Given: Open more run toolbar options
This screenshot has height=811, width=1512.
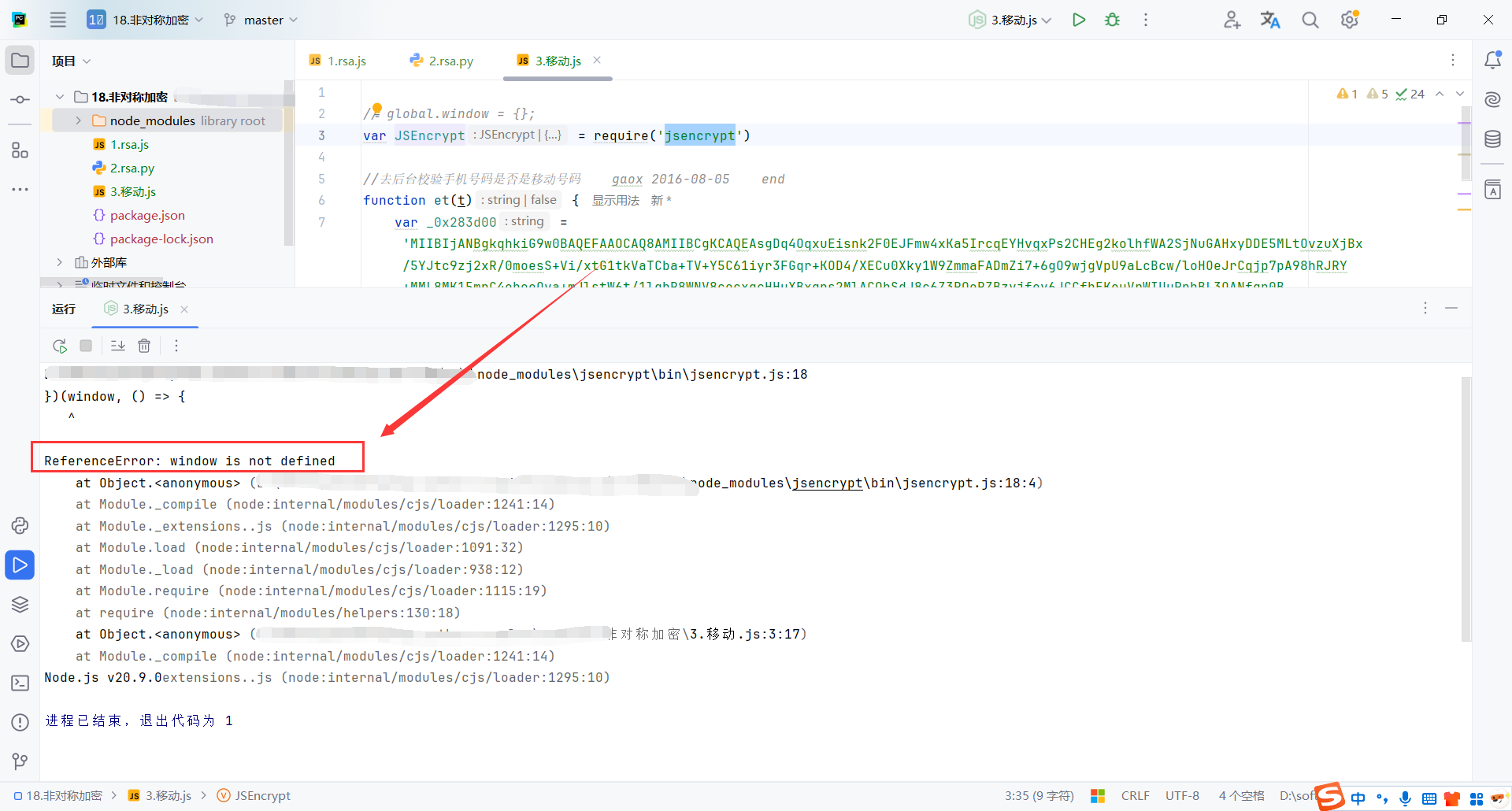Looking at the screenshot, I should (176, 346).
